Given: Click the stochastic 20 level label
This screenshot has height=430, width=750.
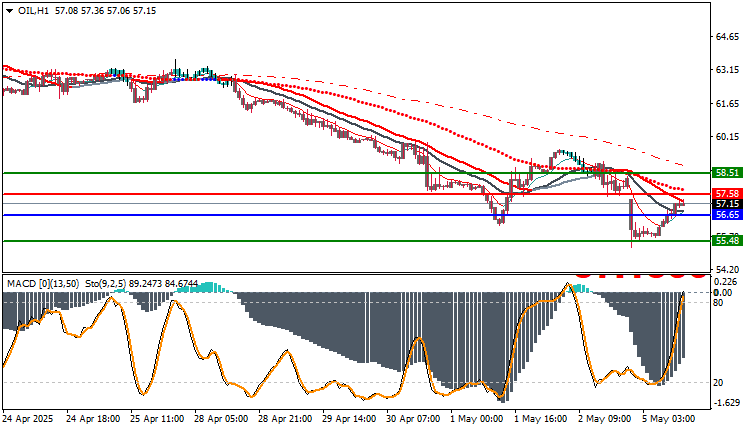Looking at the screenshot, I should (718, 383).
